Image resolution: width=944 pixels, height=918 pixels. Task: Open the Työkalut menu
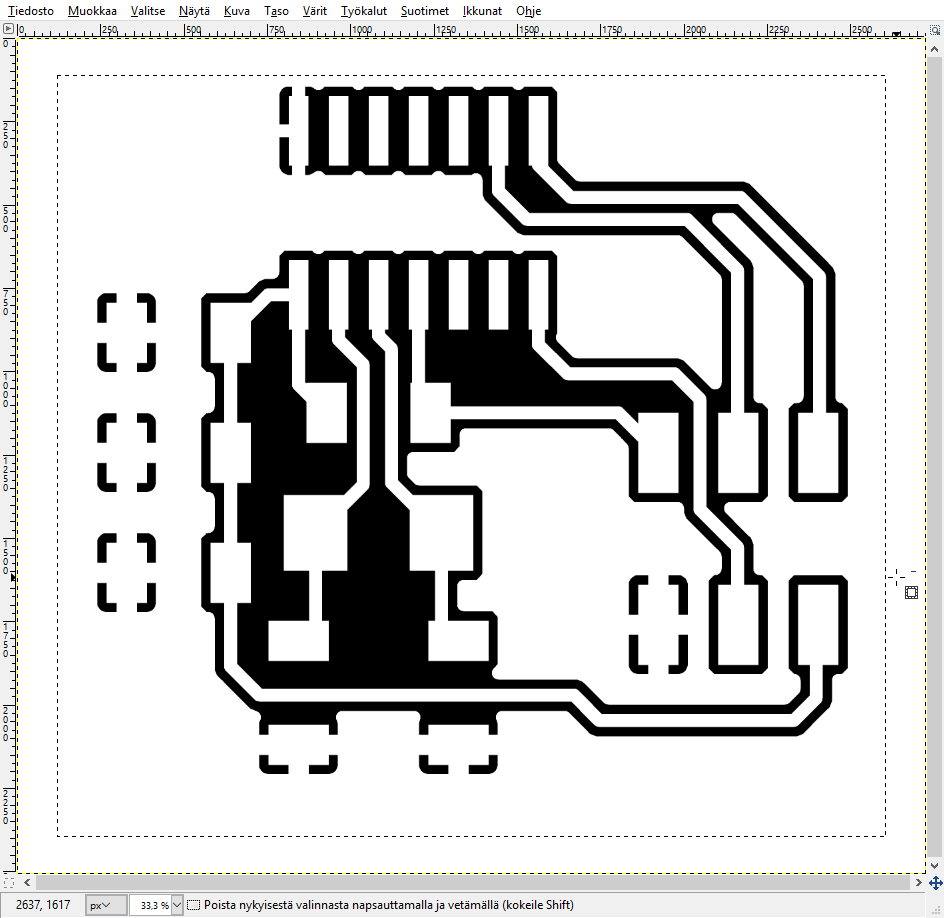pos(364,11)
